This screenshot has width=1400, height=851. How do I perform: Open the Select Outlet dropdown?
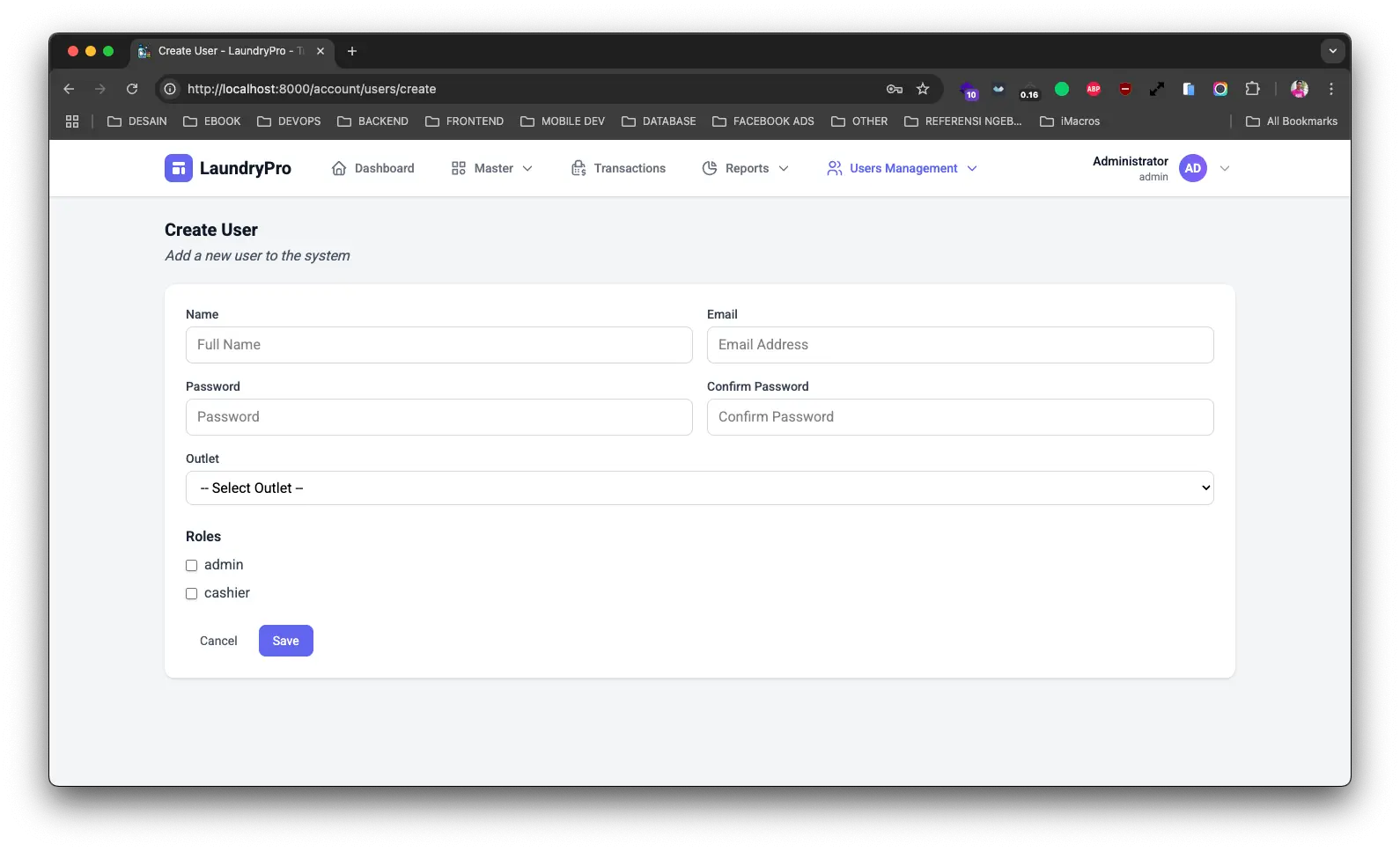click(699, 488)
